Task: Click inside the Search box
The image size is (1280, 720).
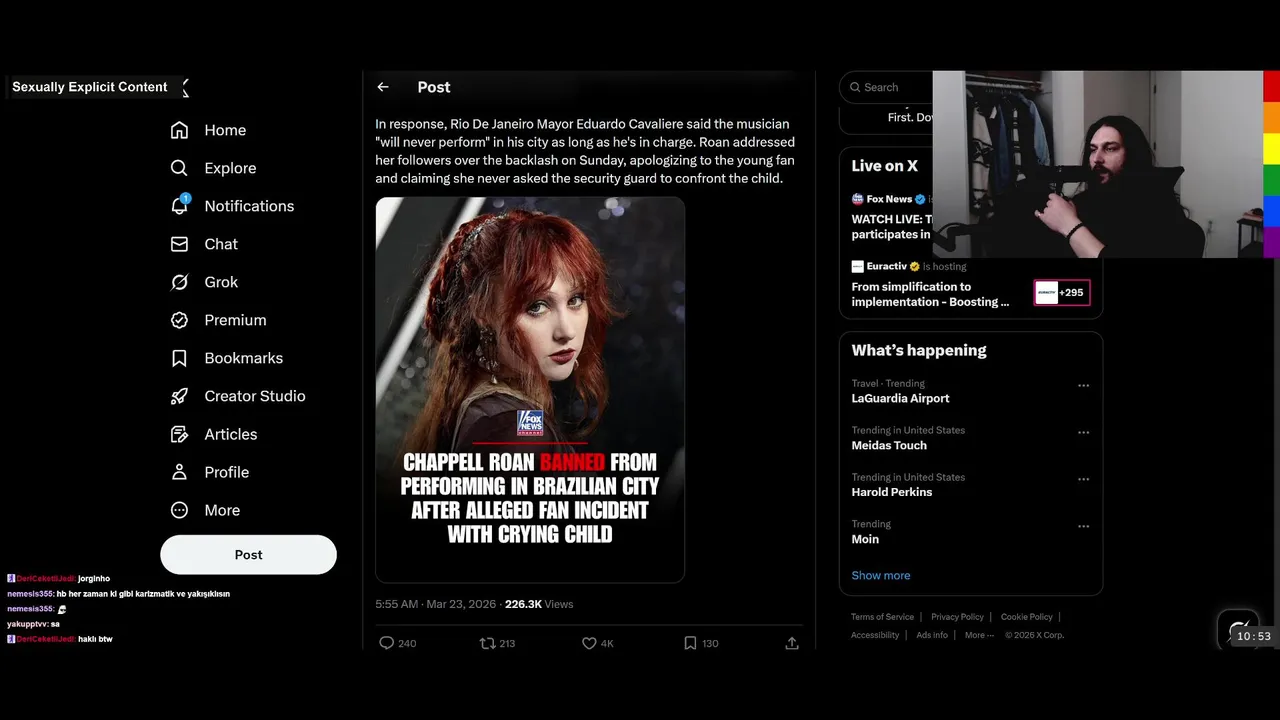Action: (x=887, y=87)
